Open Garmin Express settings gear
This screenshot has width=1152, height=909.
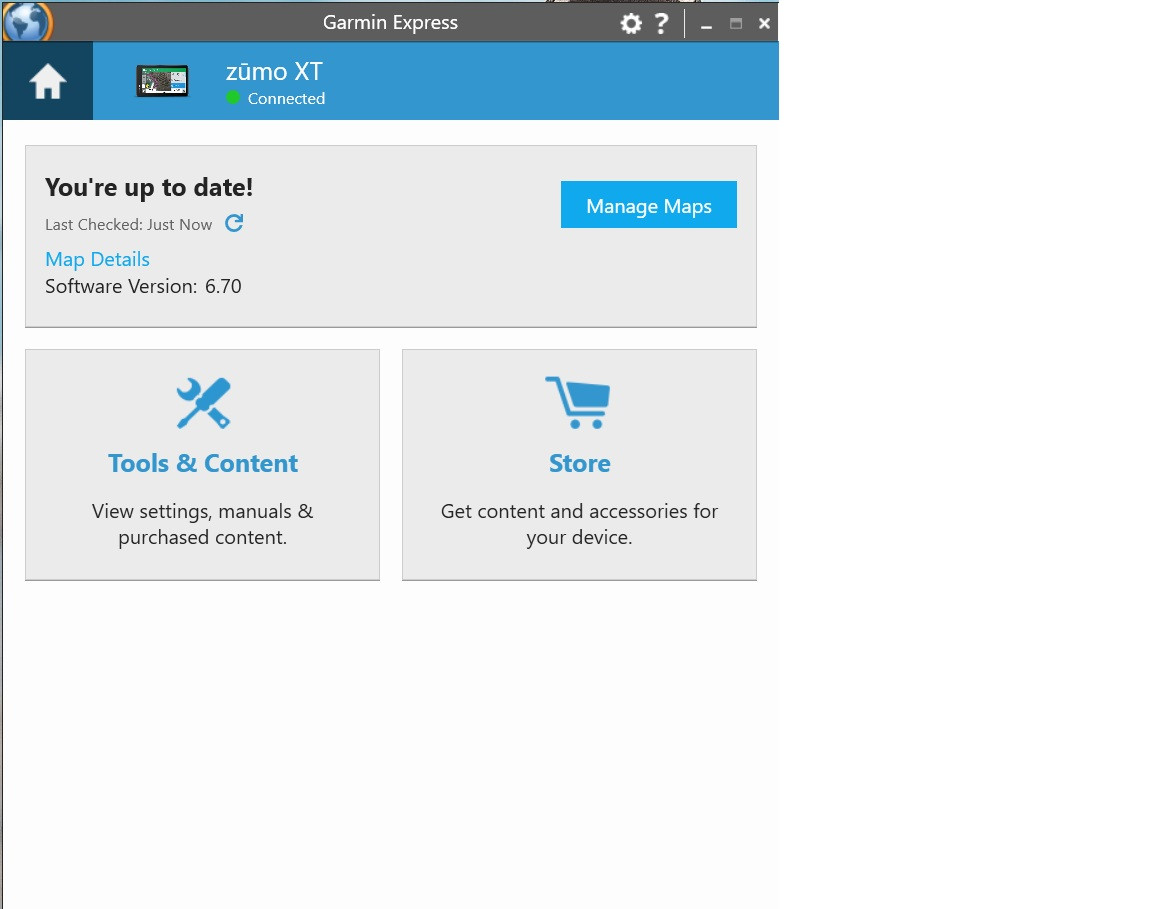pos(630,24)
